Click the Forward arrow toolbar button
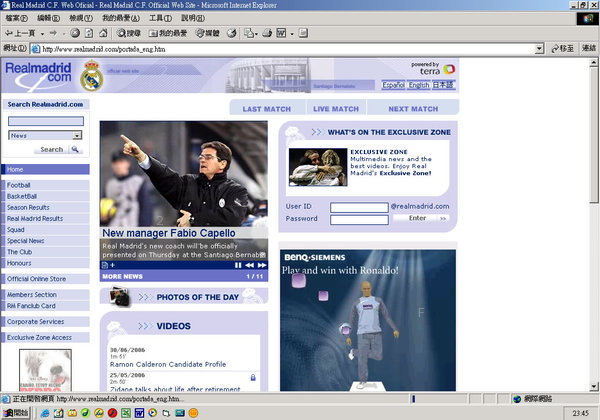600x420 pixels. coord(54,33)
